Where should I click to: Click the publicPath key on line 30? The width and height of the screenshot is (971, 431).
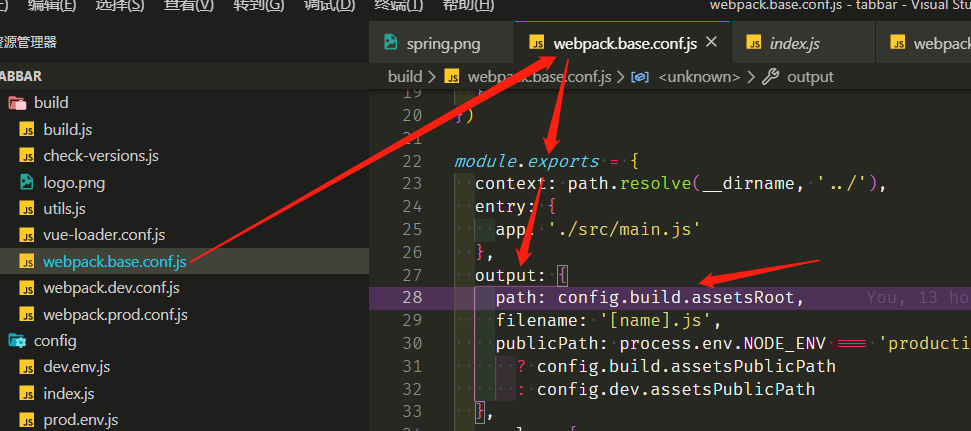coord(552,344)
